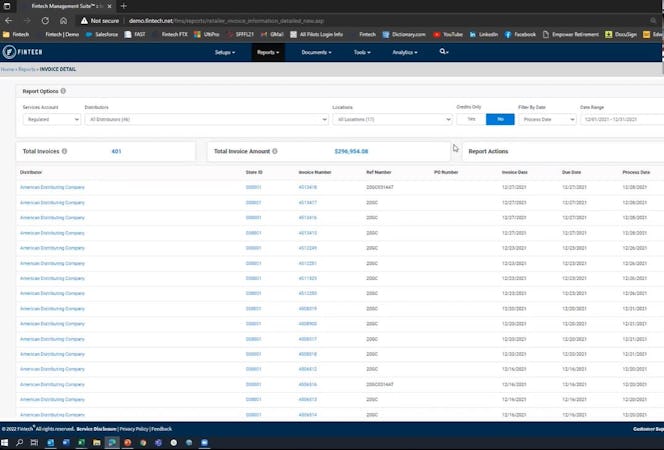Click the info icon beside Report Options
The image size is (664, 450).
[63, 91]
